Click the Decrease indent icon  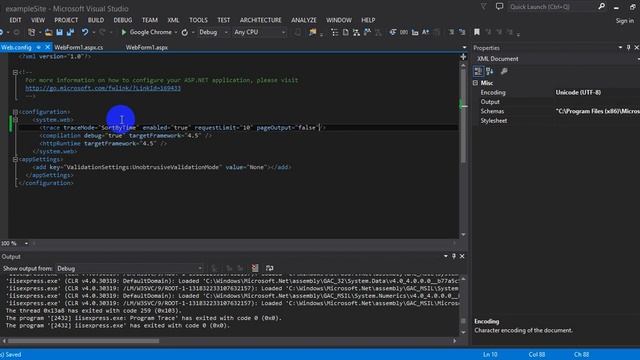click(x=451, y=32)
